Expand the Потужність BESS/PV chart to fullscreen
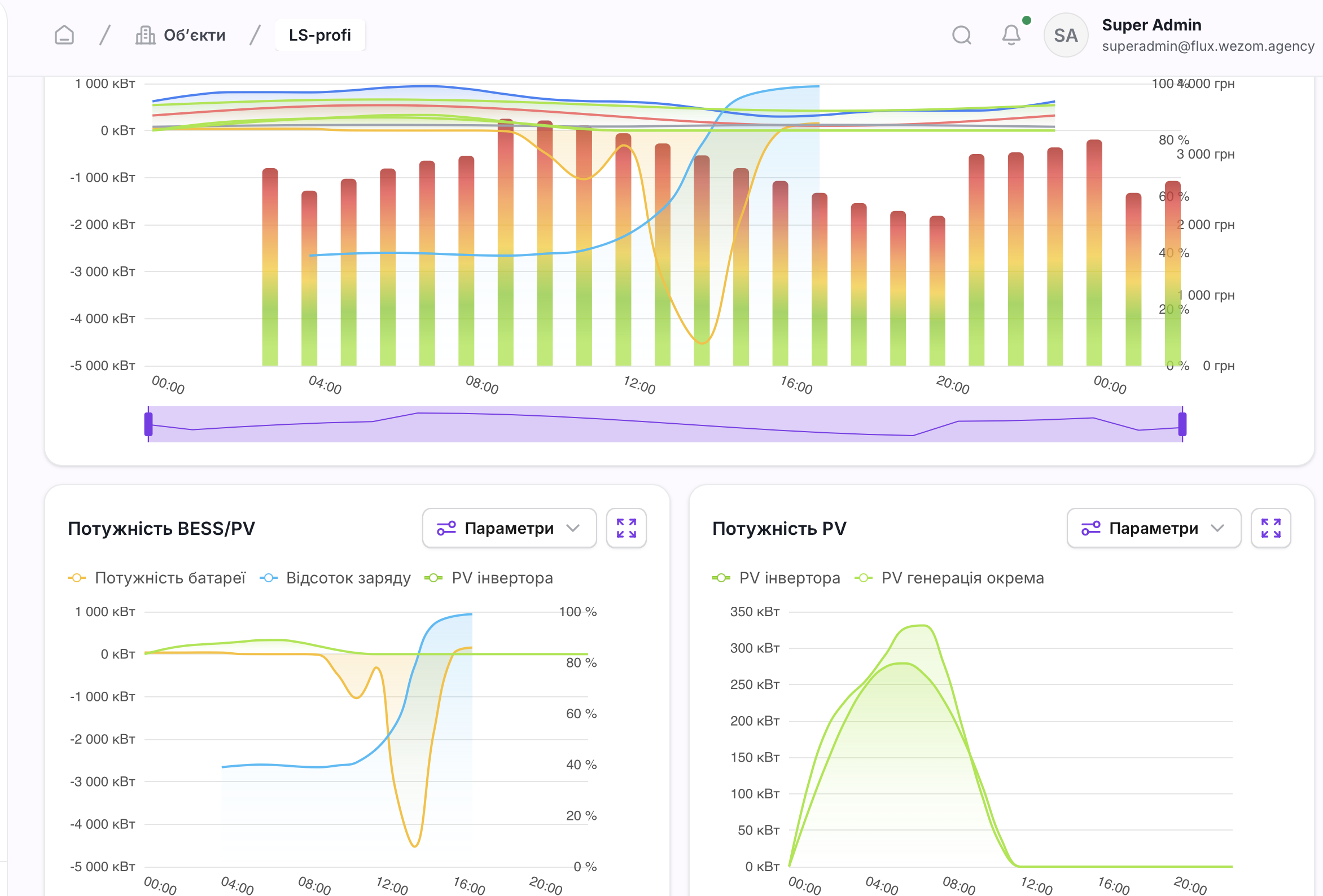 point(626,528)
